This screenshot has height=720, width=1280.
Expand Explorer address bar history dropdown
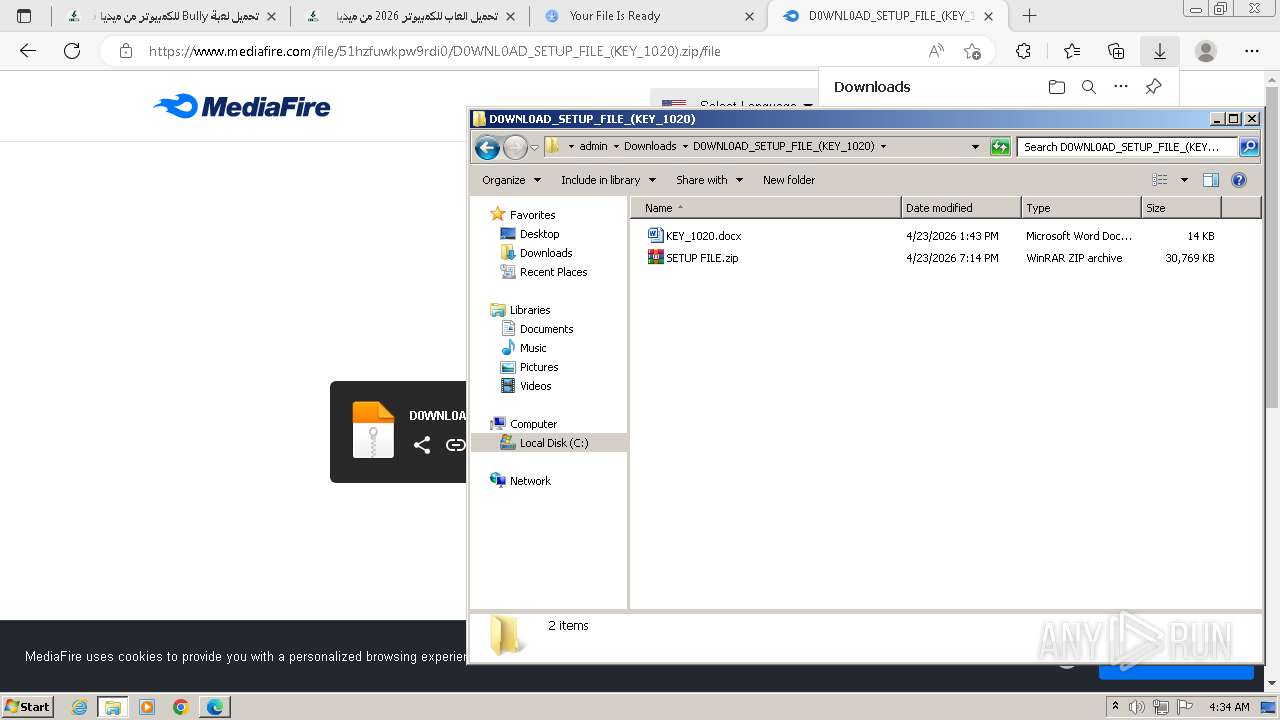975,147
